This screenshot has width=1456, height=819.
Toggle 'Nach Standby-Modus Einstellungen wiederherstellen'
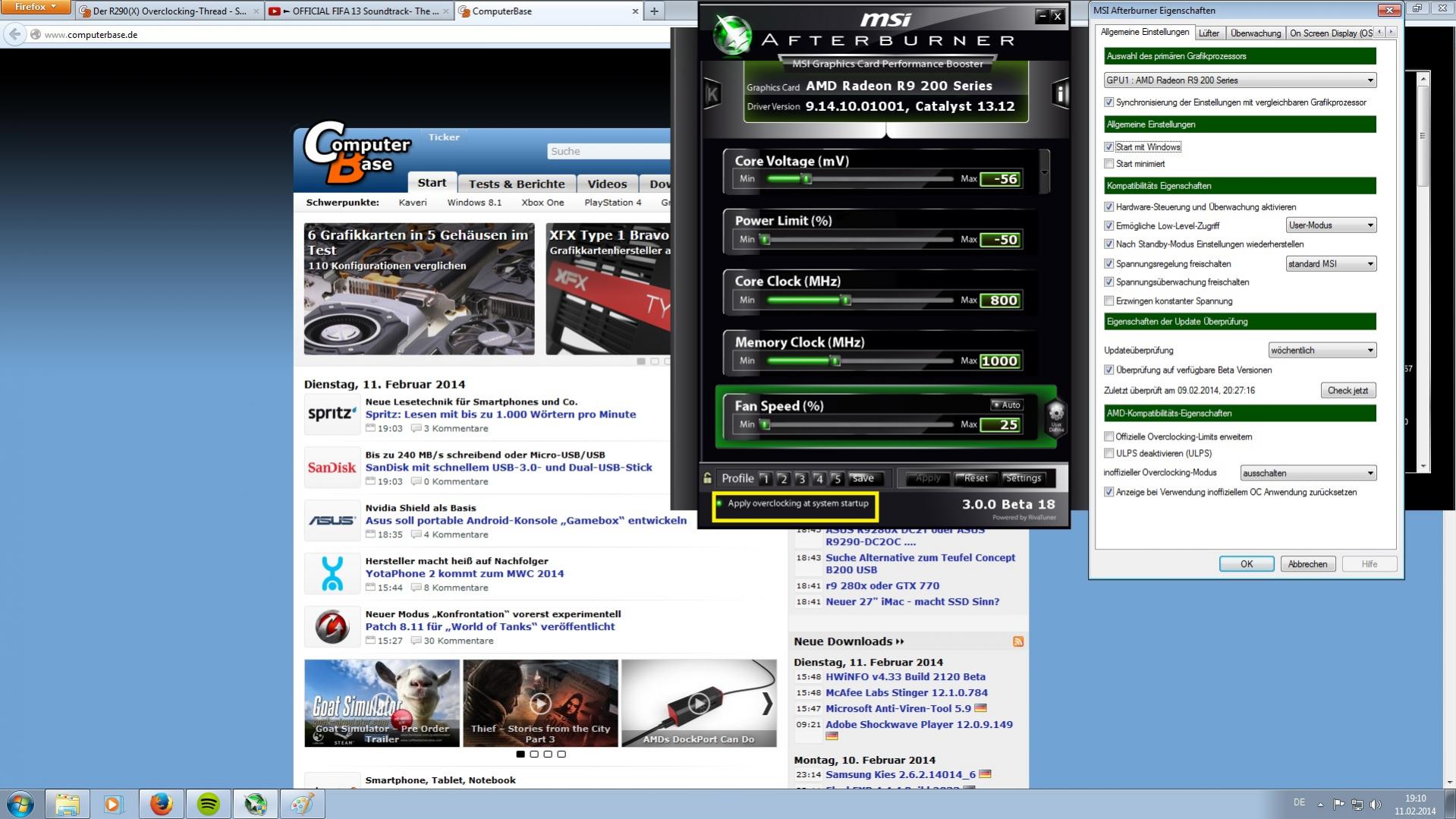pos(1109,244)
